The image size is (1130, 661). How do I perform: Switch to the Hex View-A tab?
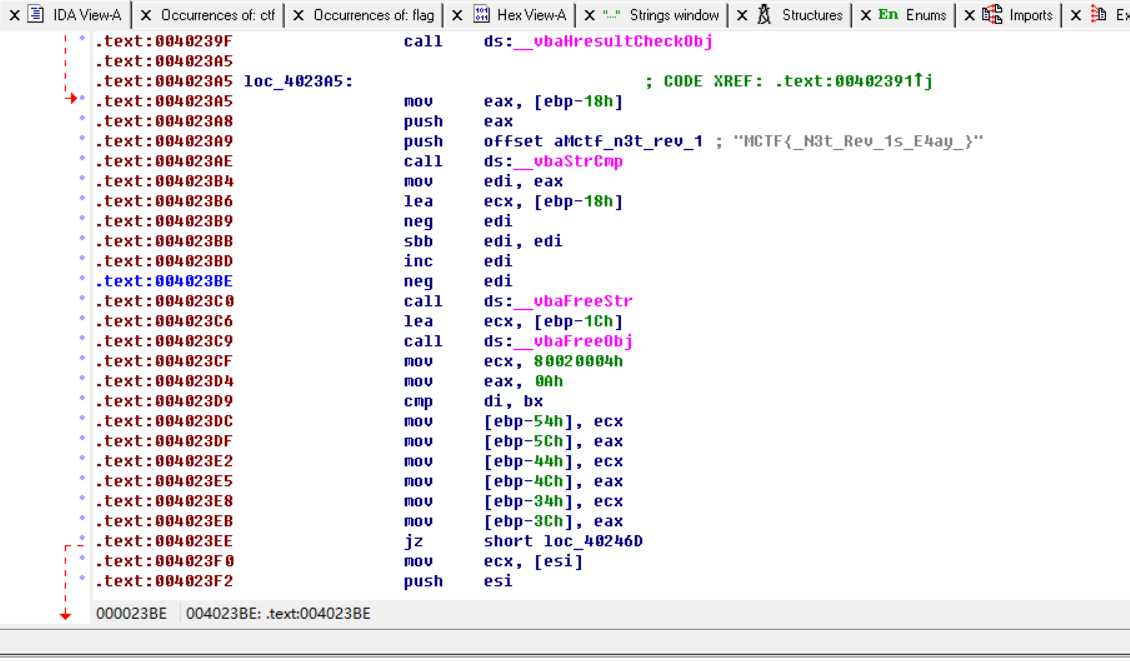[531, 14]
